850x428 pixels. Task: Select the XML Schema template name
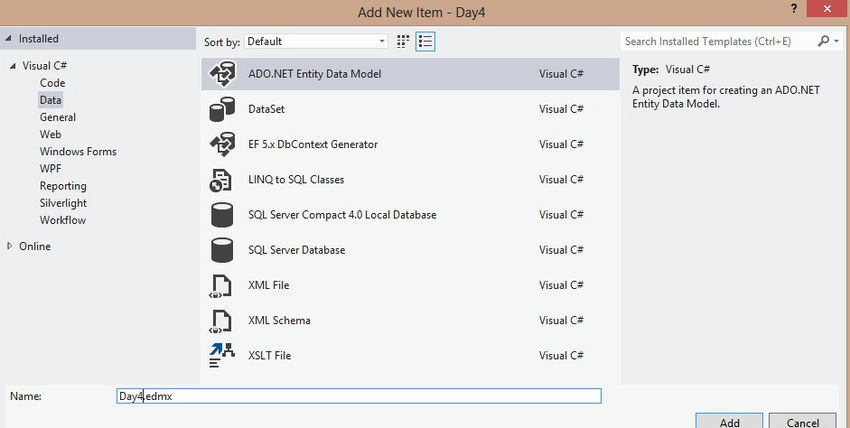point(279,320)
